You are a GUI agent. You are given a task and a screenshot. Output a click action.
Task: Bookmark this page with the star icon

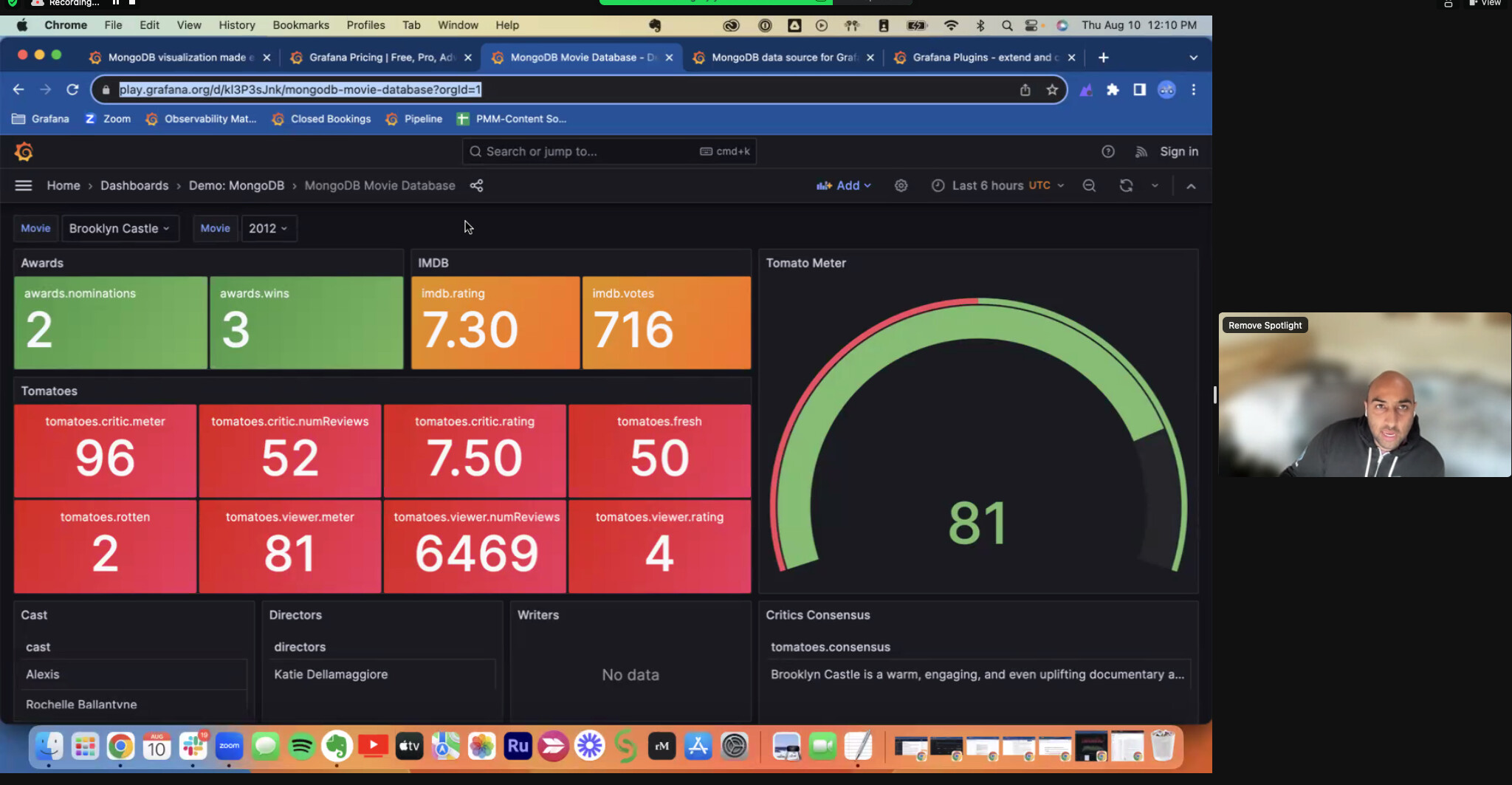pyautogui.click(x=1052, y=90)
